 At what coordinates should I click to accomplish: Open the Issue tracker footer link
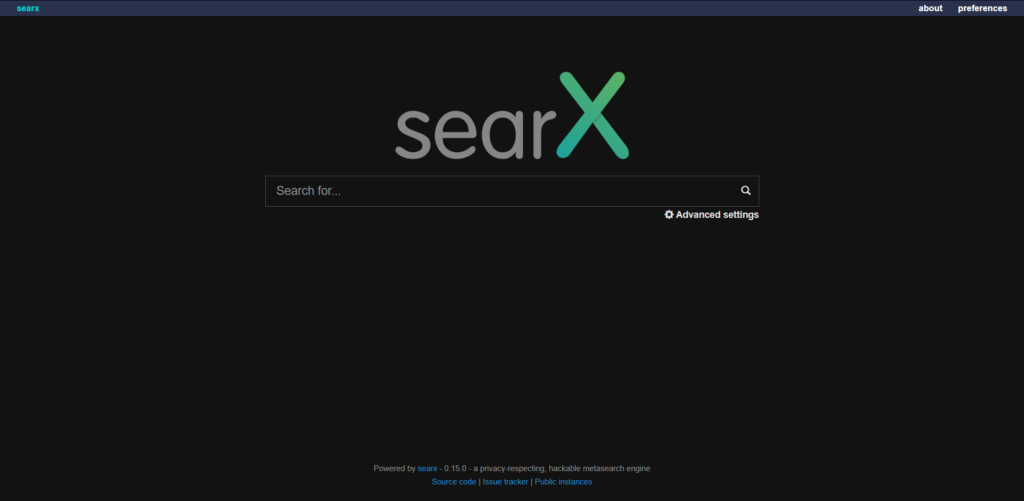(x=505, y=482)
